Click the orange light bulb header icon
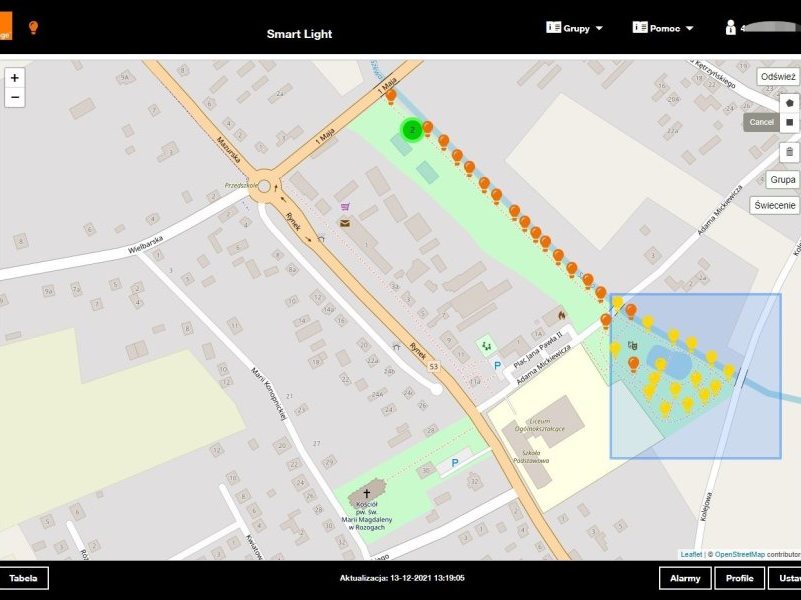This screenshot has height=600, width=801. coord(33,28)
